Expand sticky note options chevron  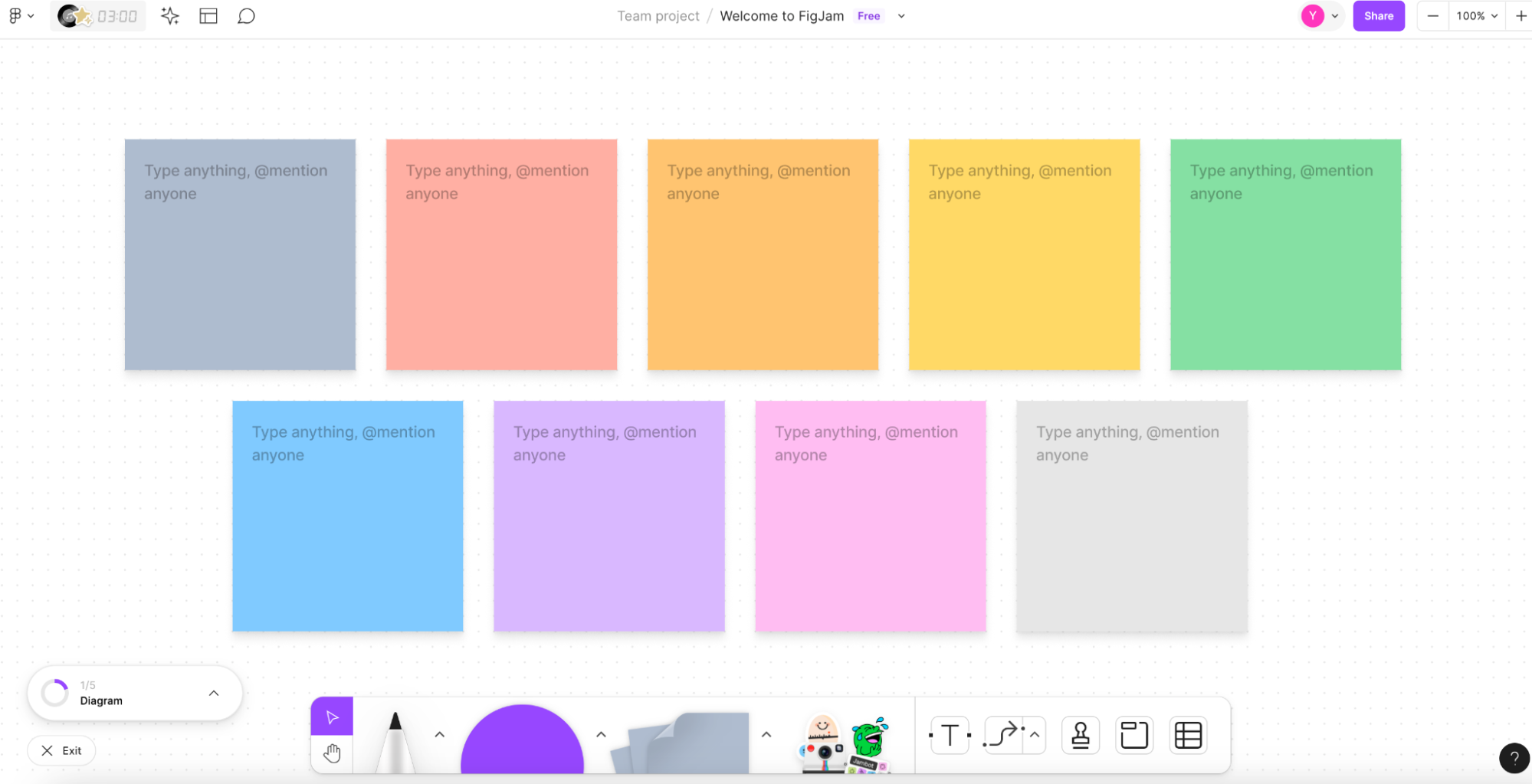766,734
